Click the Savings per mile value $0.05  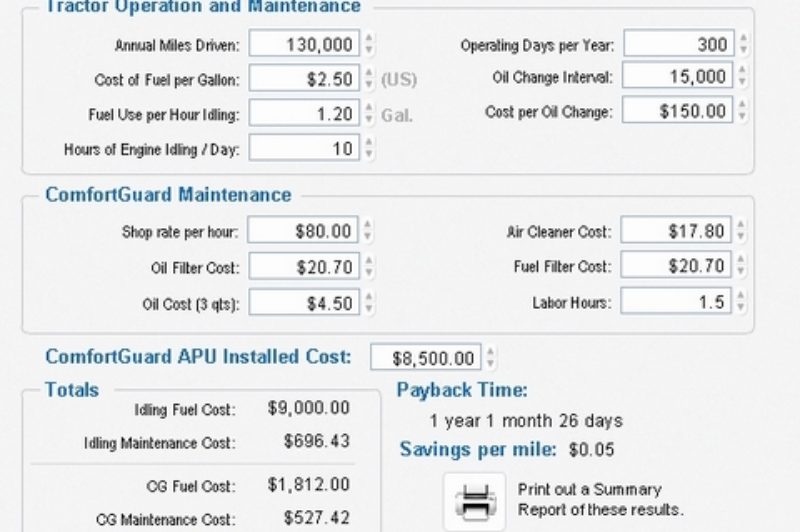[591, 450]
